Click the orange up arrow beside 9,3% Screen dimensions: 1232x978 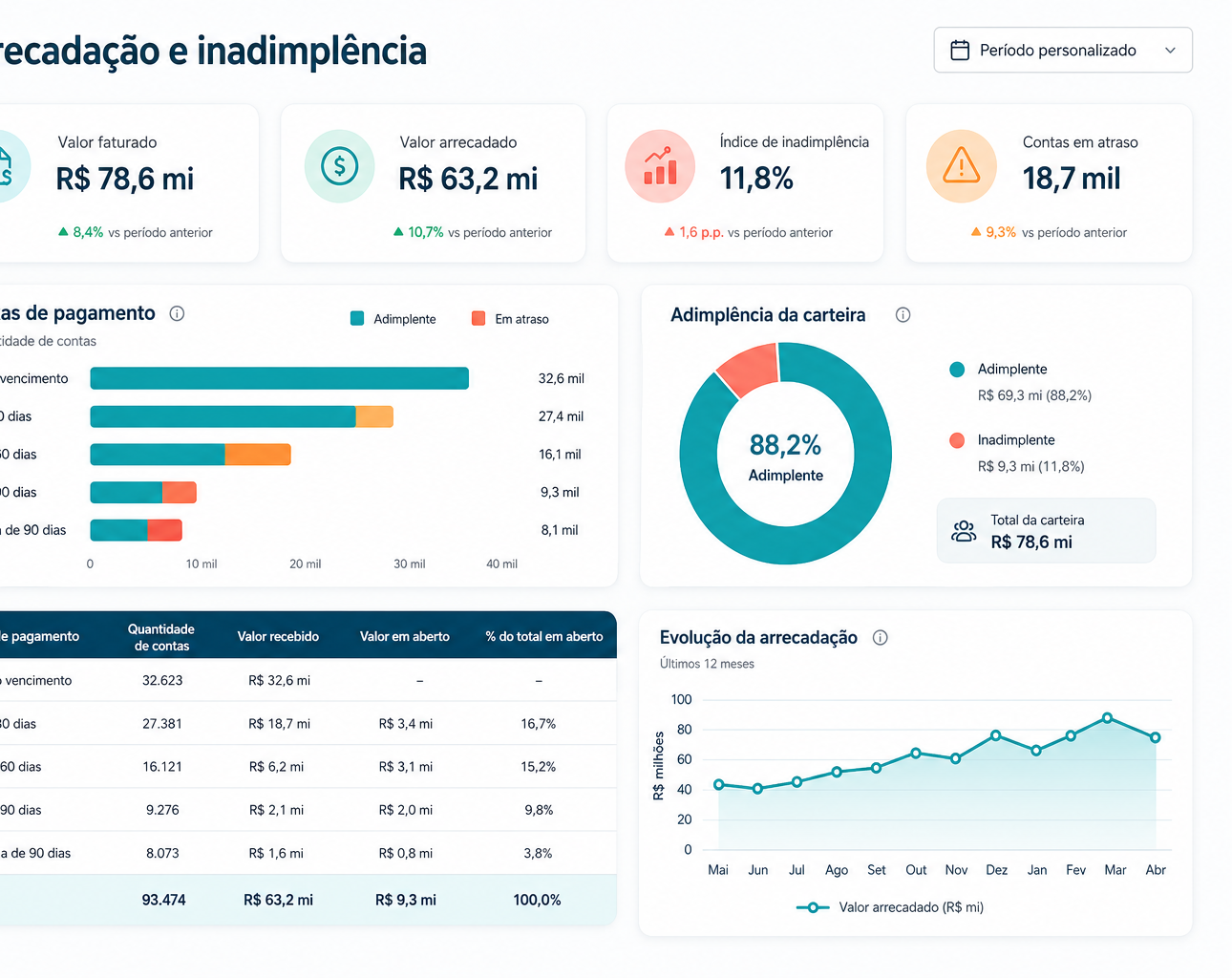point(976,232)
